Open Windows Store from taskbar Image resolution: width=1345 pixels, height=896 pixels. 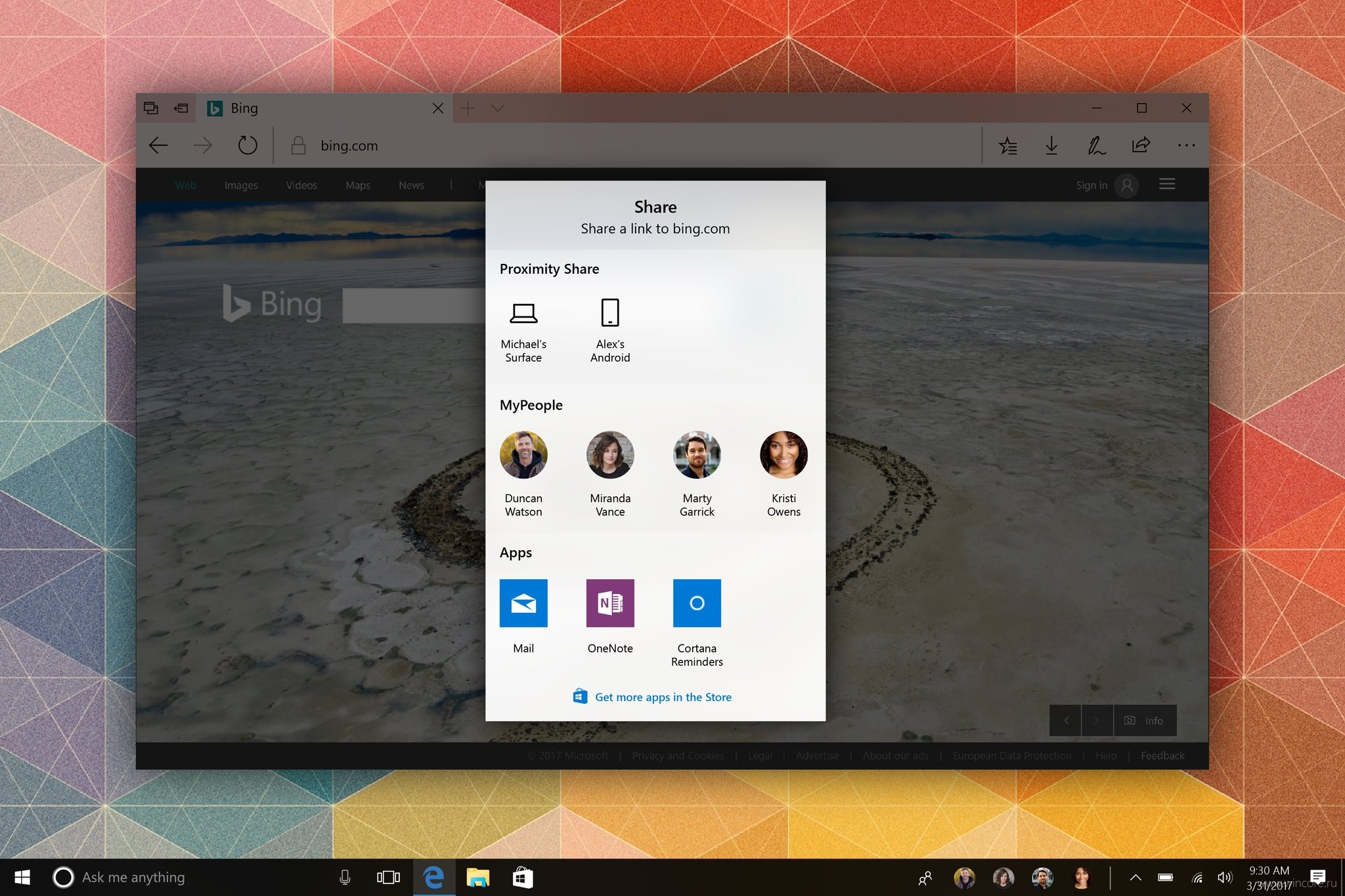[x=523, y=877]
